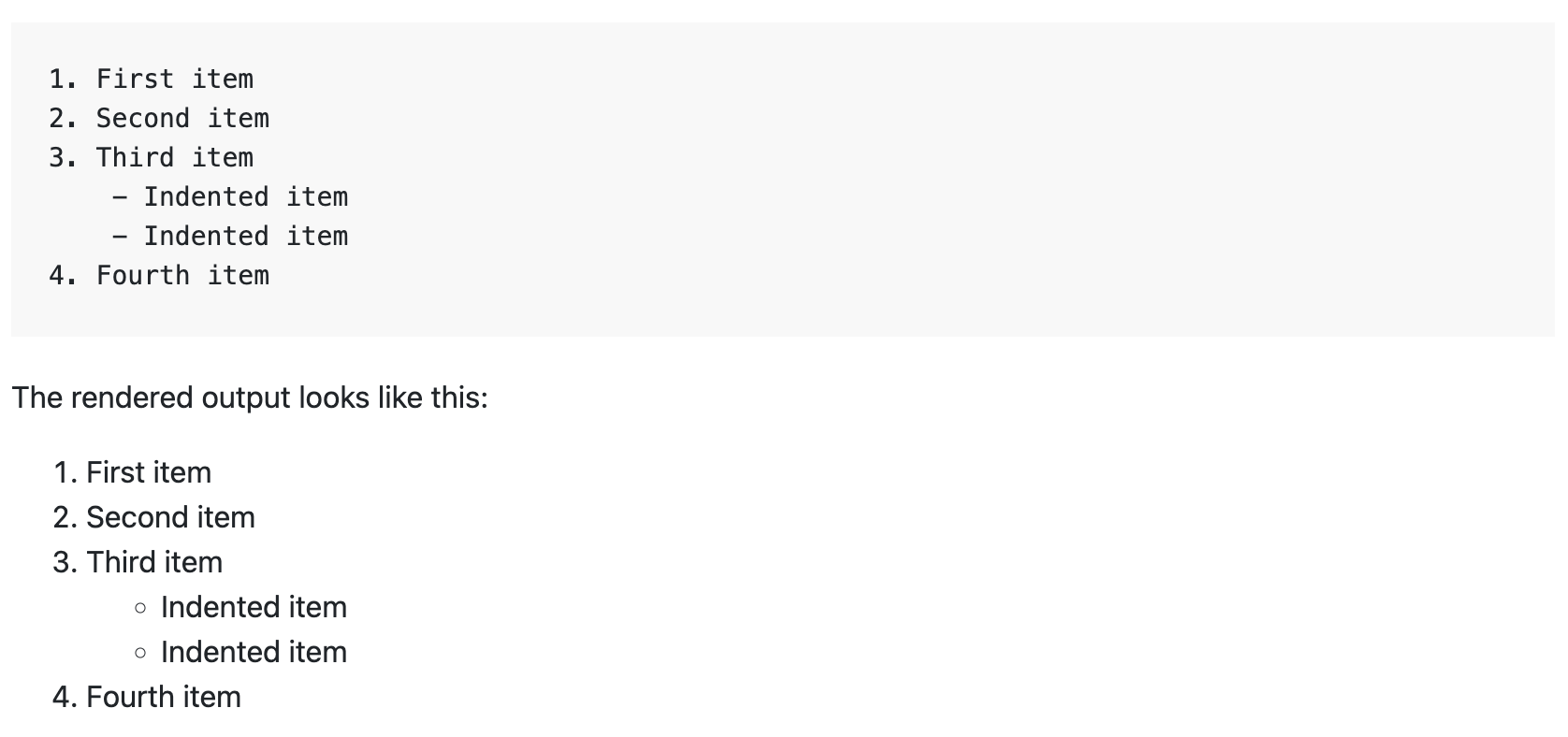This screenshot has height=737, width=1568.
Task: Click the second rendered 'Indented item' bullet text
Action: [254, 652]
